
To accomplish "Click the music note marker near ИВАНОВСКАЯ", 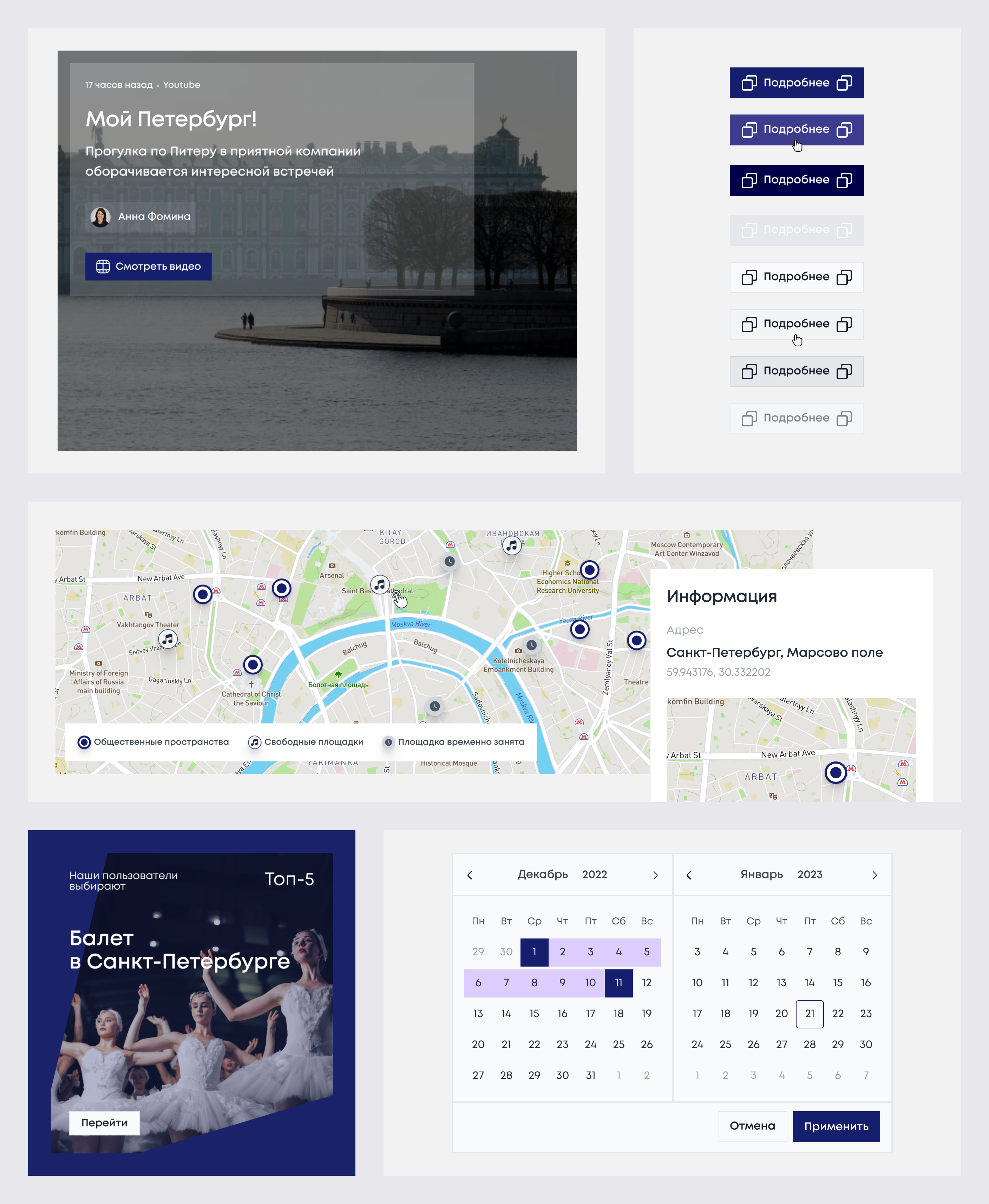I will 512,545.
